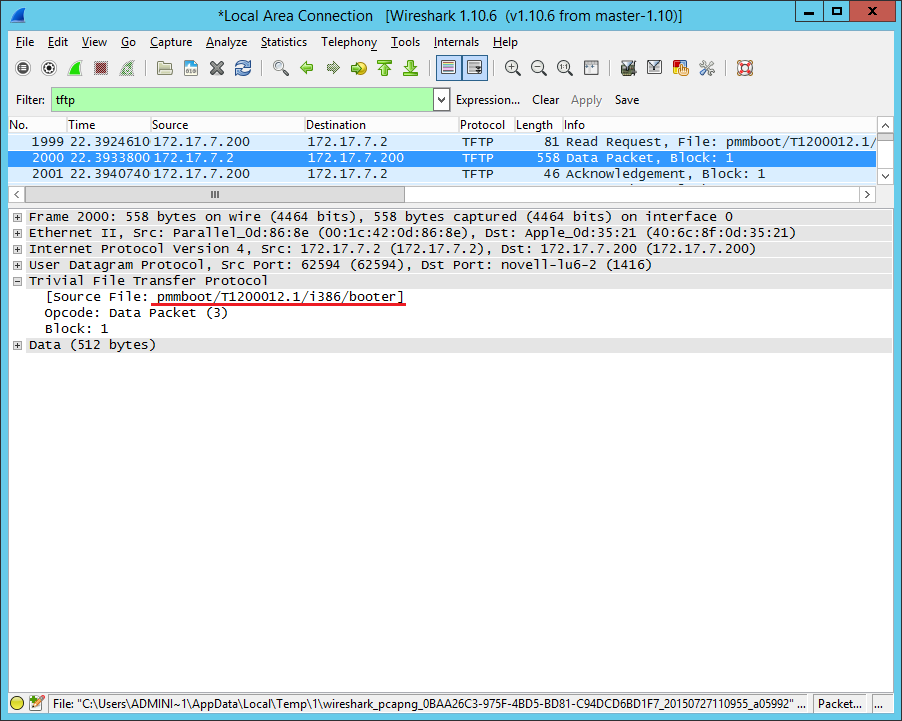This screenshot has width=902, height=721.
Task: Open the Statistics menu
Action: [284, 42]
